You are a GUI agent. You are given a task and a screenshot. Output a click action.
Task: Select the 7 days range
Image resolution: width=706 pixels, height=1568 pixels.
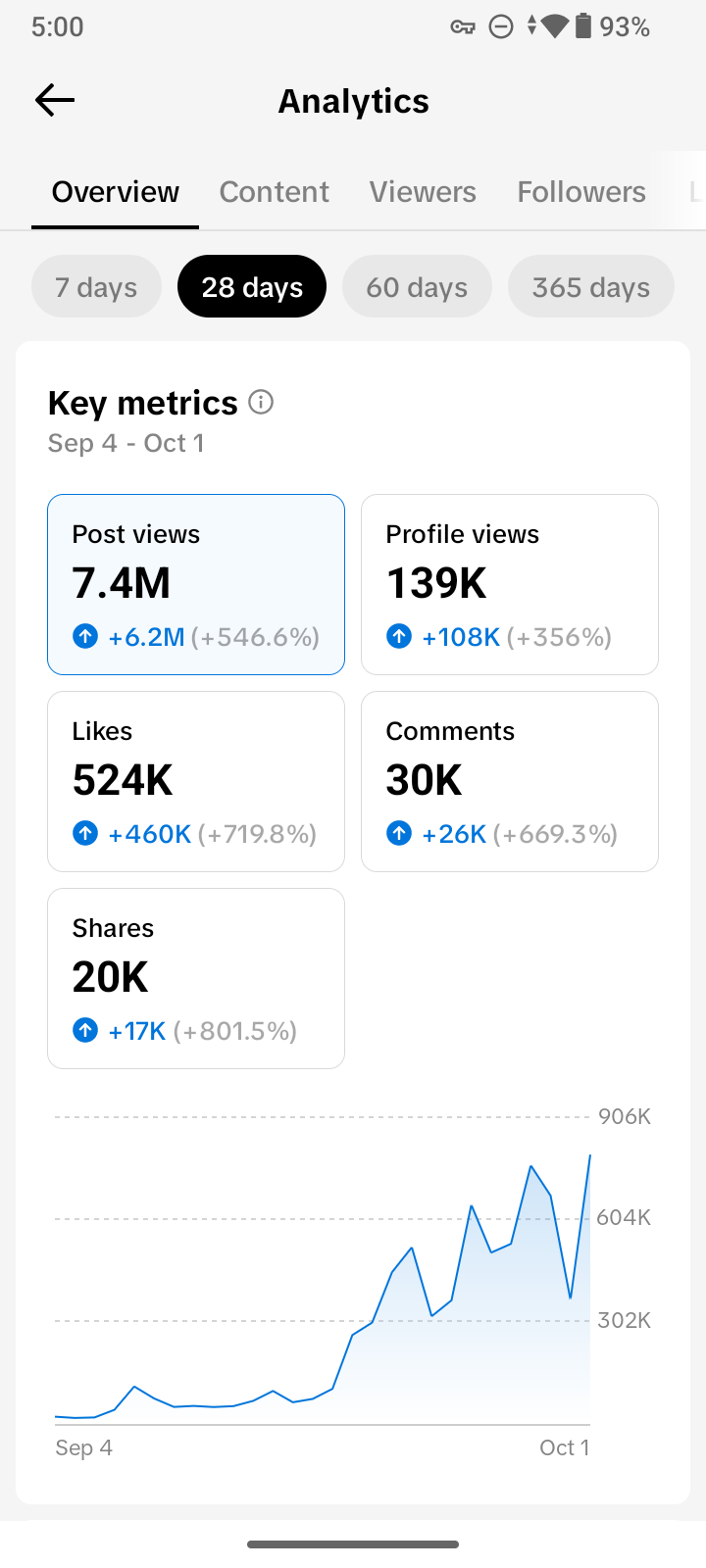(x=96, y=287)
